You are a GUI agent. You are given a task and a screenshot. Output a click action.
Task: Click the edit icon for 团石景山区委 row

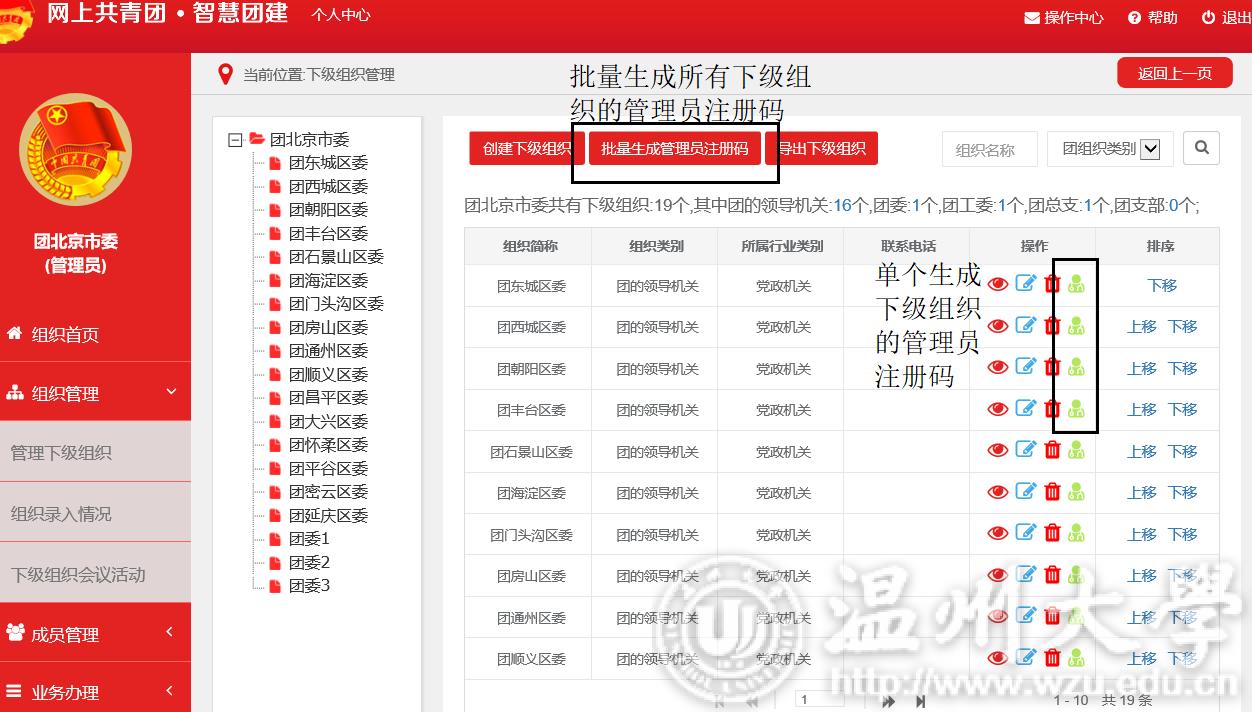[1025, 450]
